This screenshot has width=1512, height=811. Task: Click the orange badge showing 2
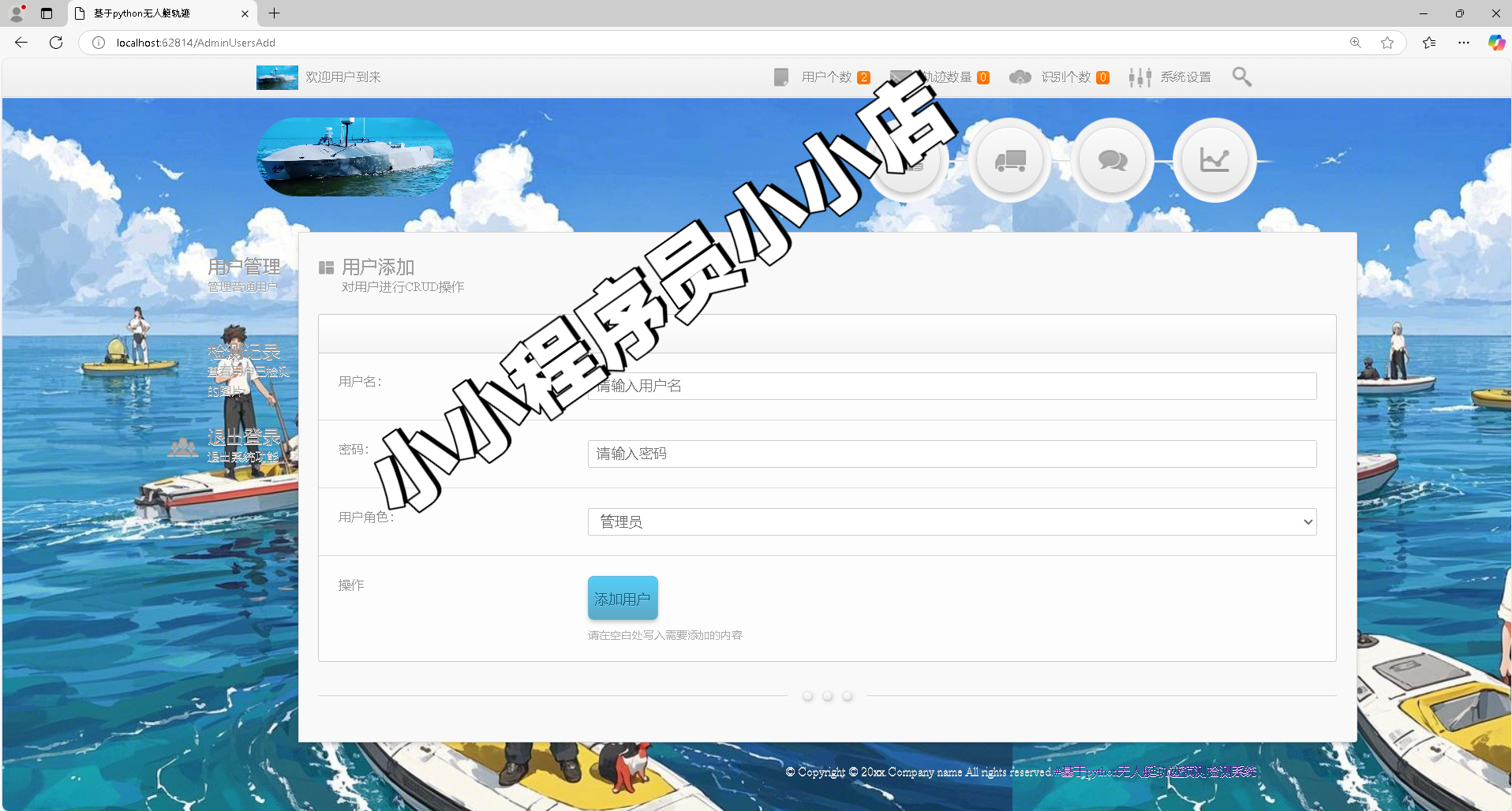point(863,77)
